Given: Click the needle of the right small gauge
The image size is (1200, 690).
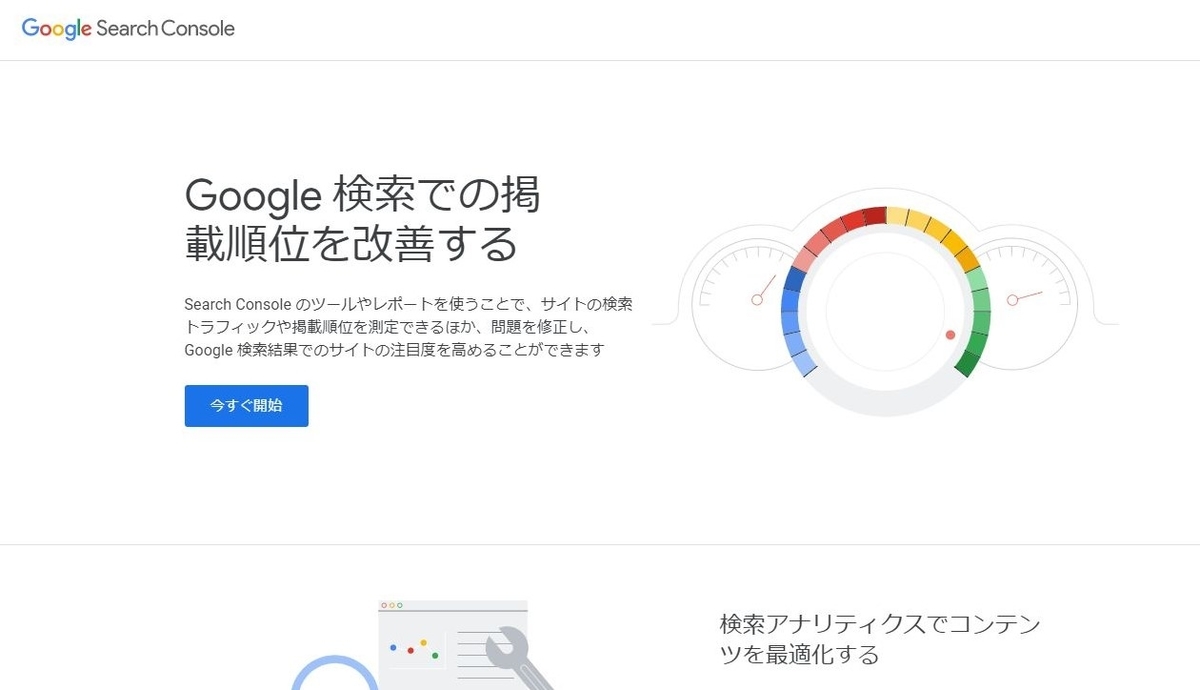Looking at the screenshot, I should pyautogui.click(x=1025, y=297).
